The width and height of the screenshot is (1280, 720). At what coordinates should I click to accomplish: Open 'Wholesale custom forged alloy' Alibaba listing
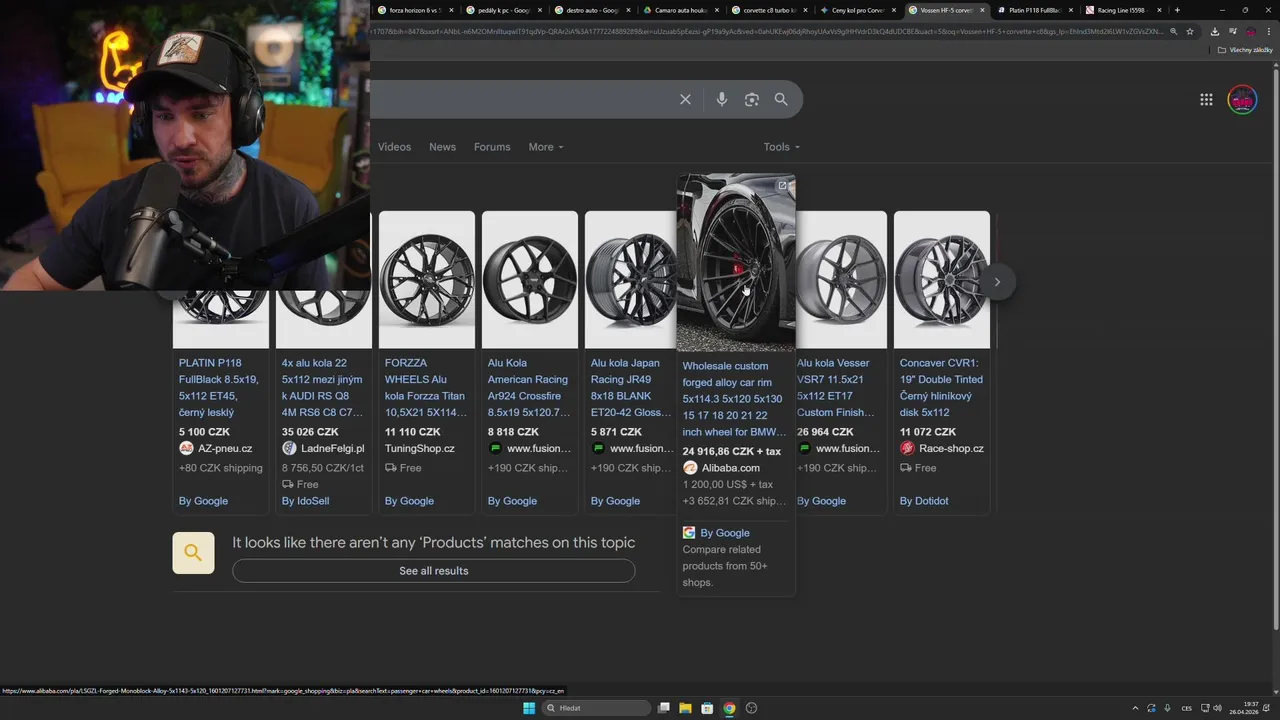pyautogui.click(x=734, y=399)
